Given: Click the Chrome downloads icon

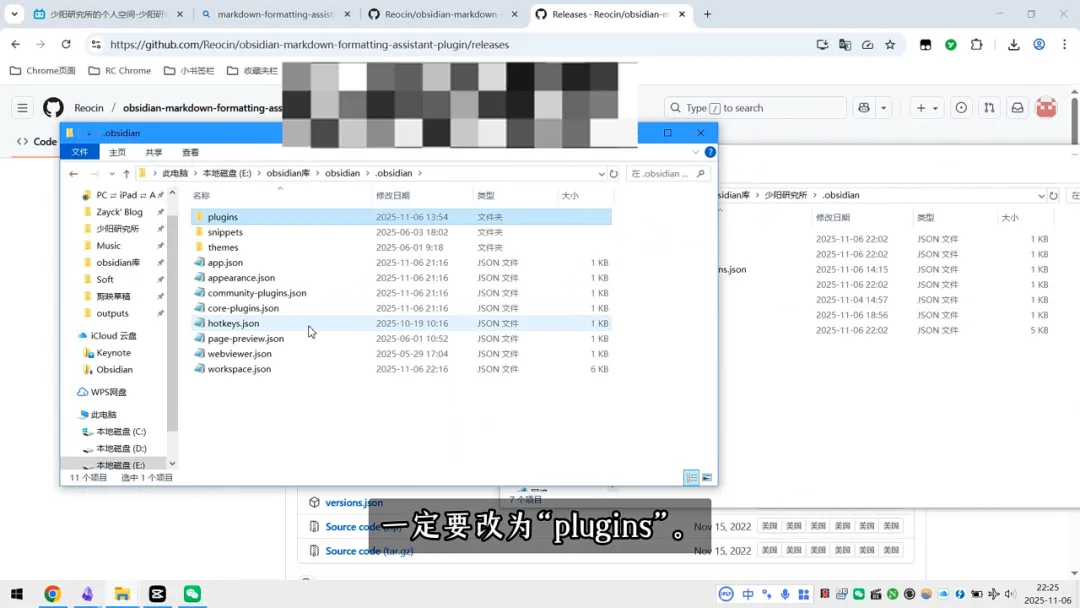Looking at the screenshot, I should pyautogui.click(x=1014, y=45).
